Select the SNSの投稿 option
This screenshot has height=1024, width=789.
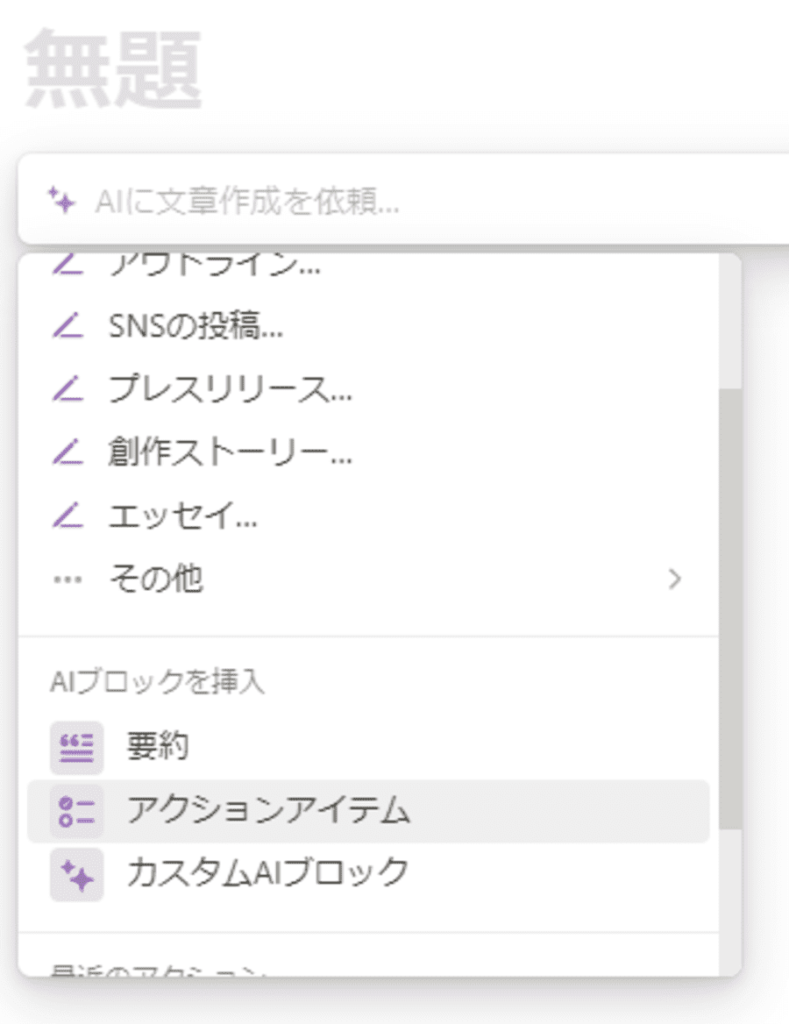click(368, 325)
